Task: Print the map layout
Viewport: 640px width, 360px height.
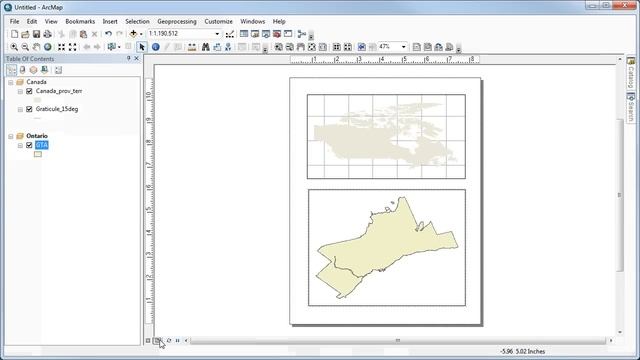Action: point(47,34)
